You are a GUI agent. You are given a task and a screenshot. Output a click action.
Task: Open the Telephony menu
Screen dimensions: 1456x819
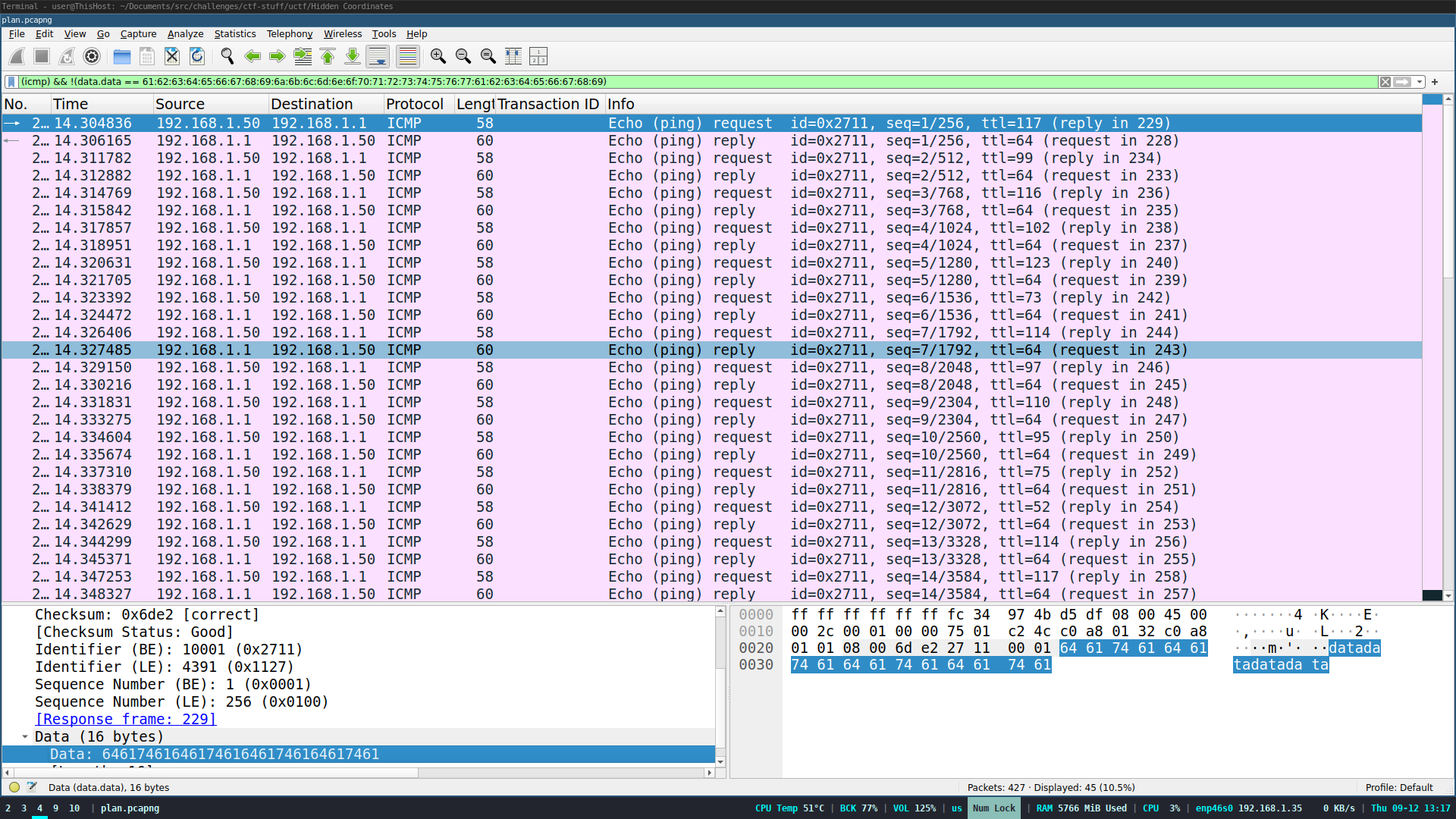point(290,34)
